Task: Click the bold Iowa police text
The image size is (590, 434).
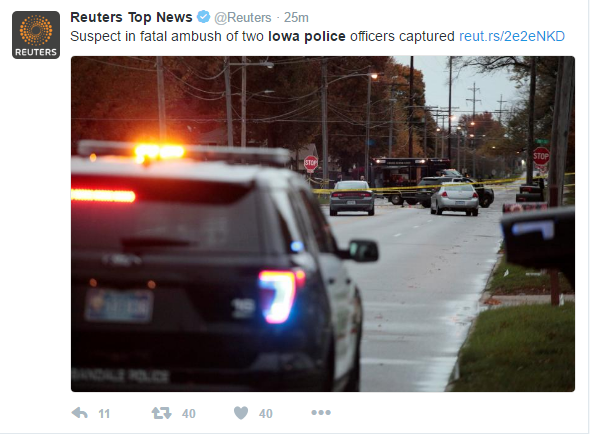Action: point(307,36)
